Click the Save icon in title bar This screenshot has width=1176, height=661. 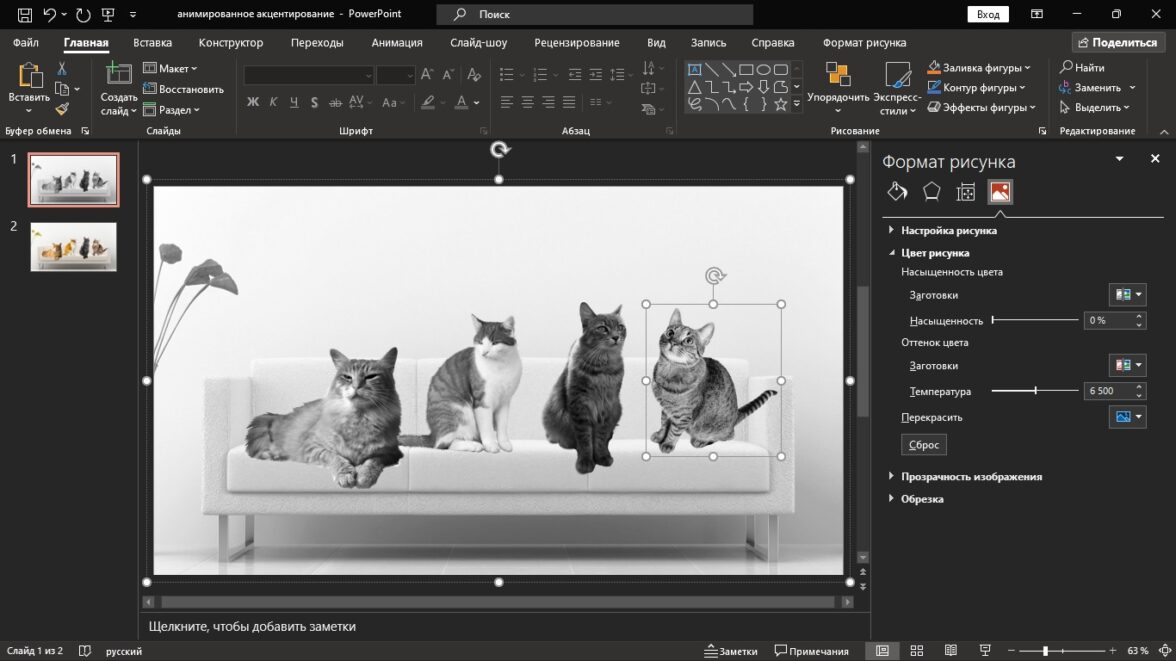coord(24,15)
